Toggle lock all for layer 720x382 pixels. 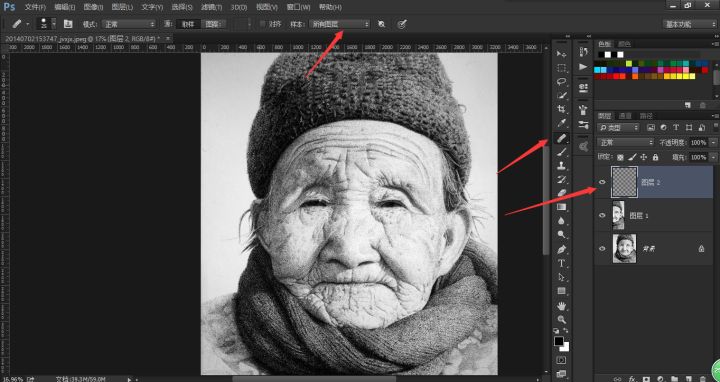point(655,157)
